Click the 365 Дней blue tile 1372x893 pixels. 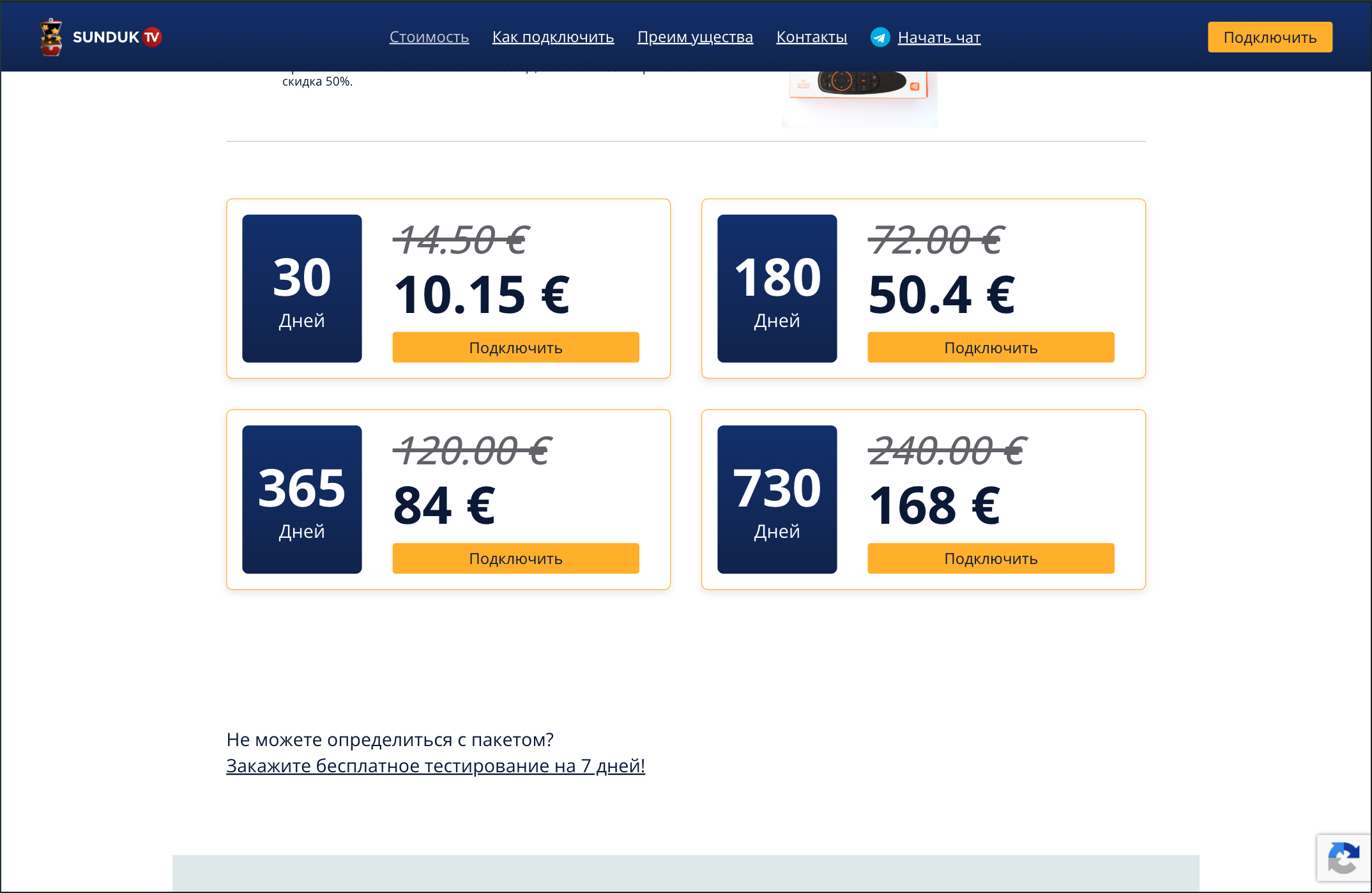click(302, 500)
